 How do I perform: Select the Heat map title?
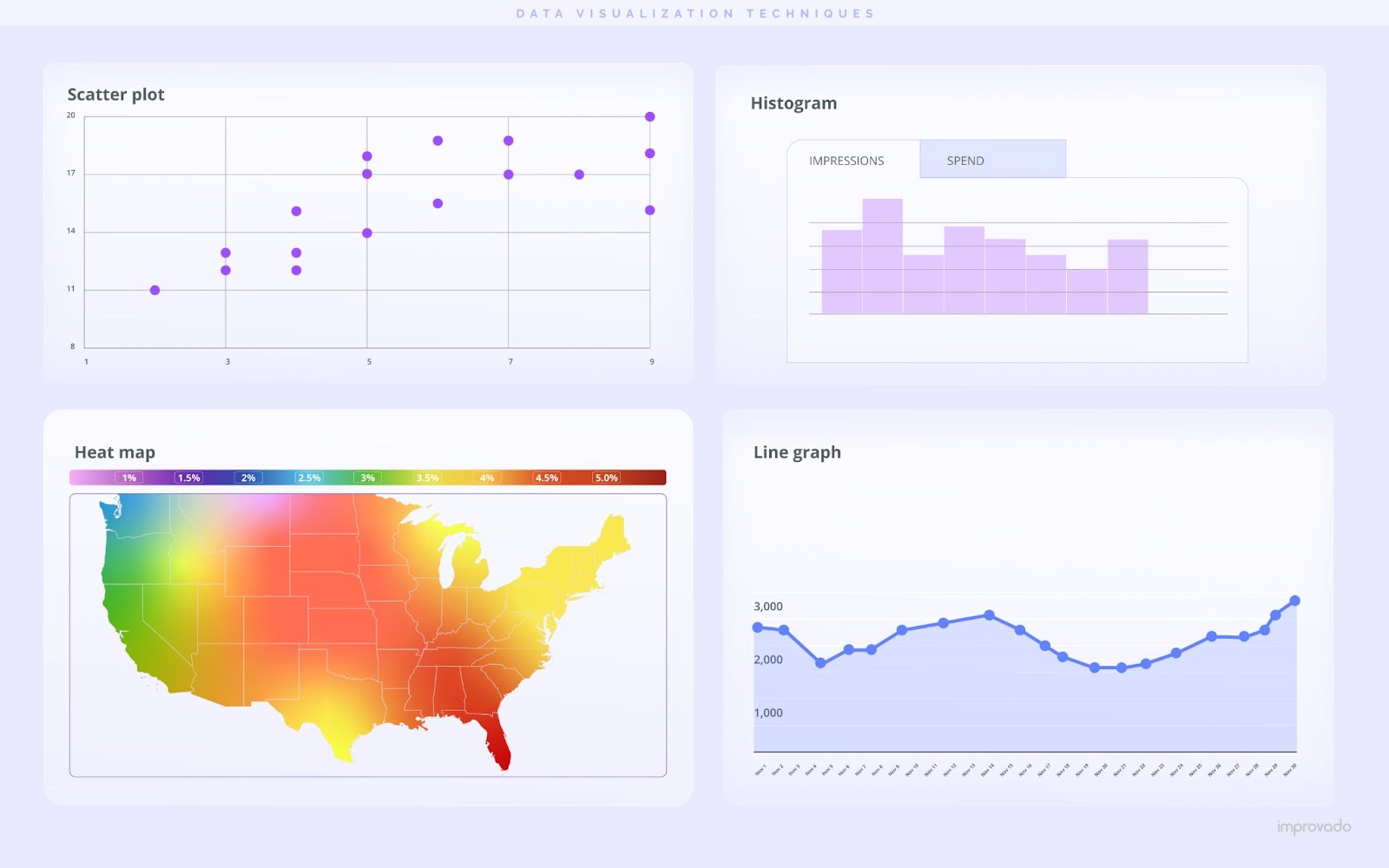click(115, 452)
